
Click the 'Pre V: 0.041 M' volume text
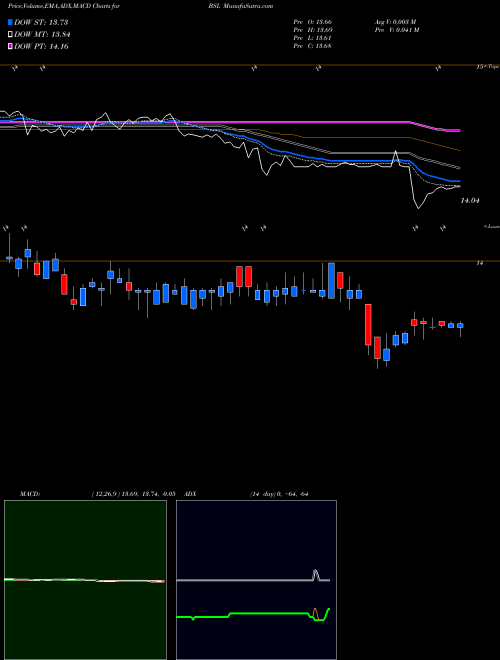[x=396, y=30]
